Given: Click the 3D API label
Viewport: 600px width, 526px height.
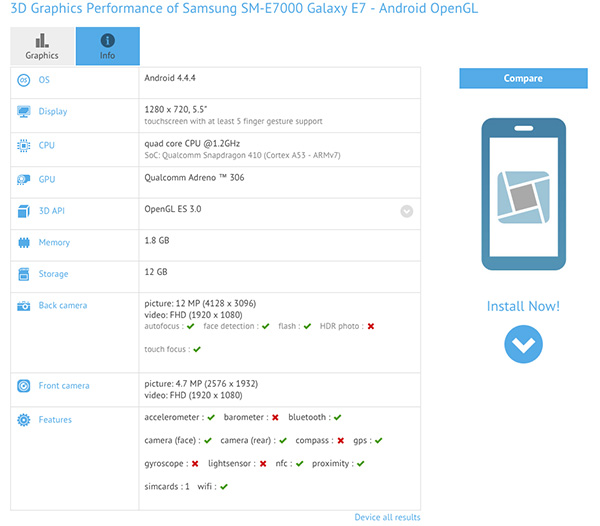Looking at the screenshot, I should [52, 211].
